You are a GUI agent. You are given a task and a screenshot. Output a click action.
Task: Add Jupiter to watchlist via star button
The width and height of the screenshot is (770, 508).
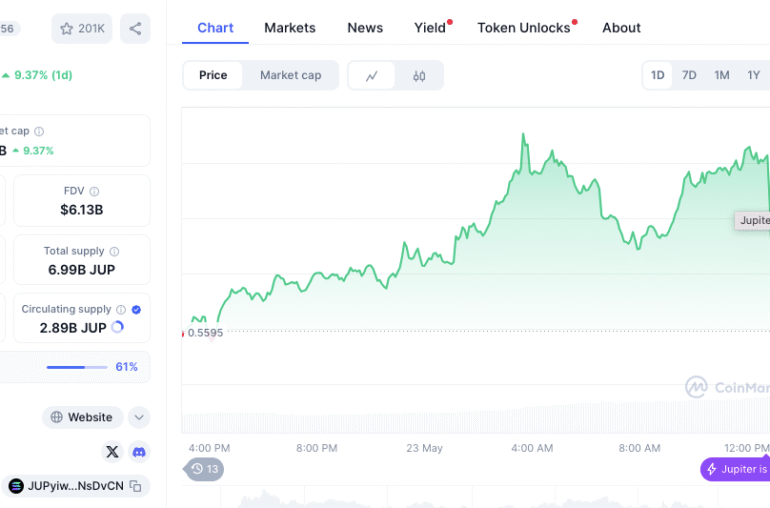82,29
